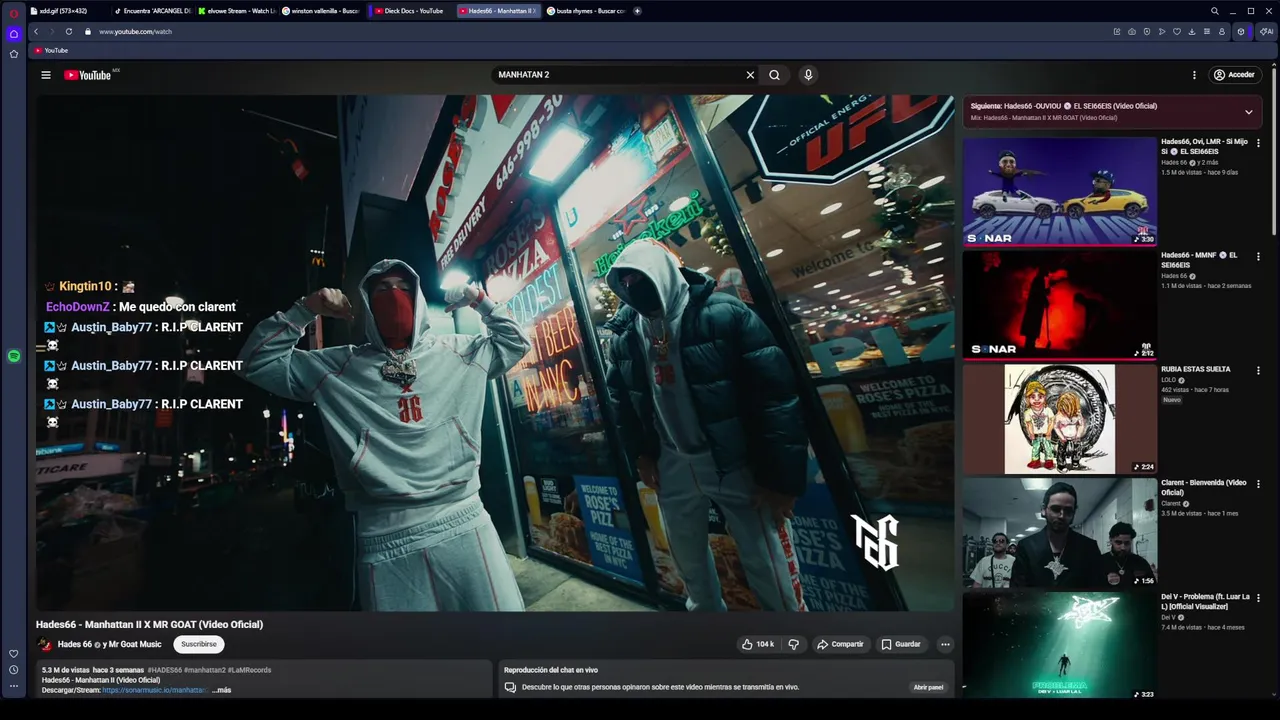The width and height of the screenshot is (1280, 720).
Task: Open Dei V - Problema video title
Action: coord(1205,601)
